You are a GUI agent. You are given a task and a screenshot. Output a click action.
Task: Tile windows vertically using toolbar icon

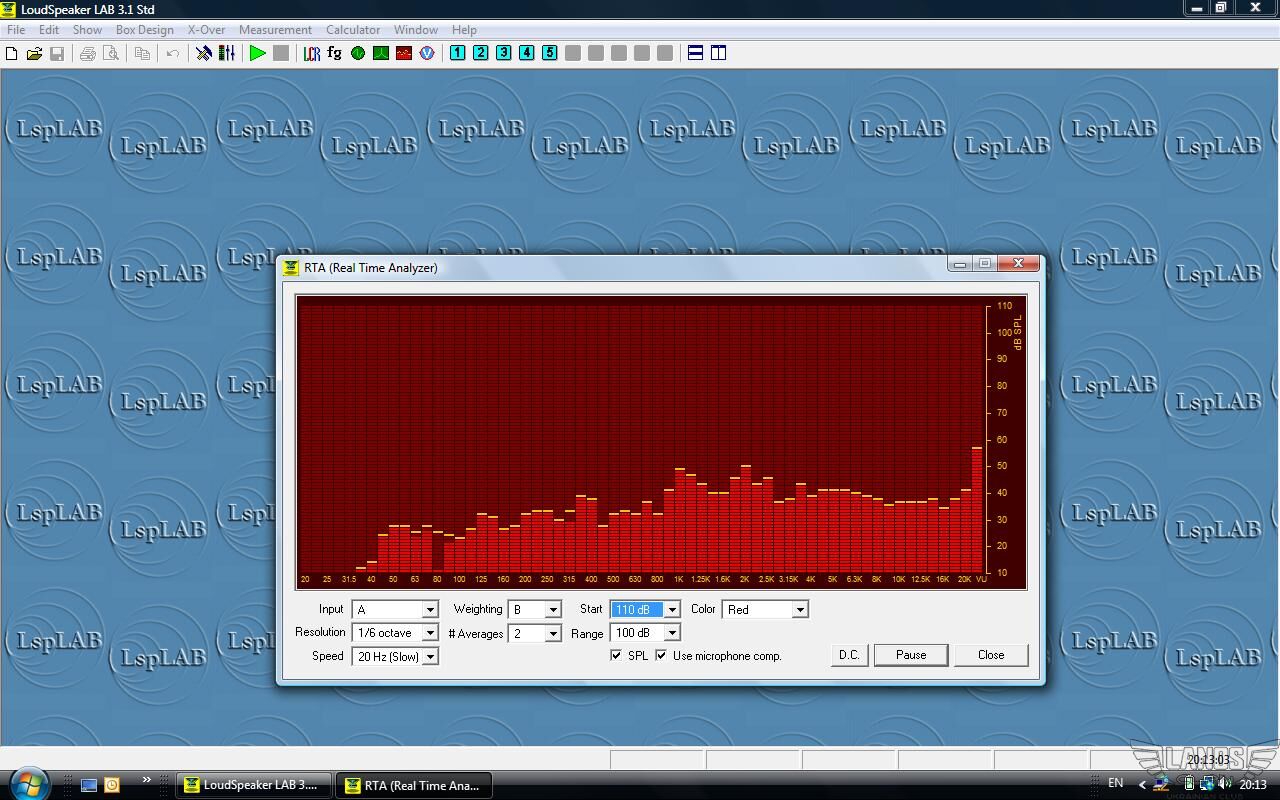pos(719,53)
